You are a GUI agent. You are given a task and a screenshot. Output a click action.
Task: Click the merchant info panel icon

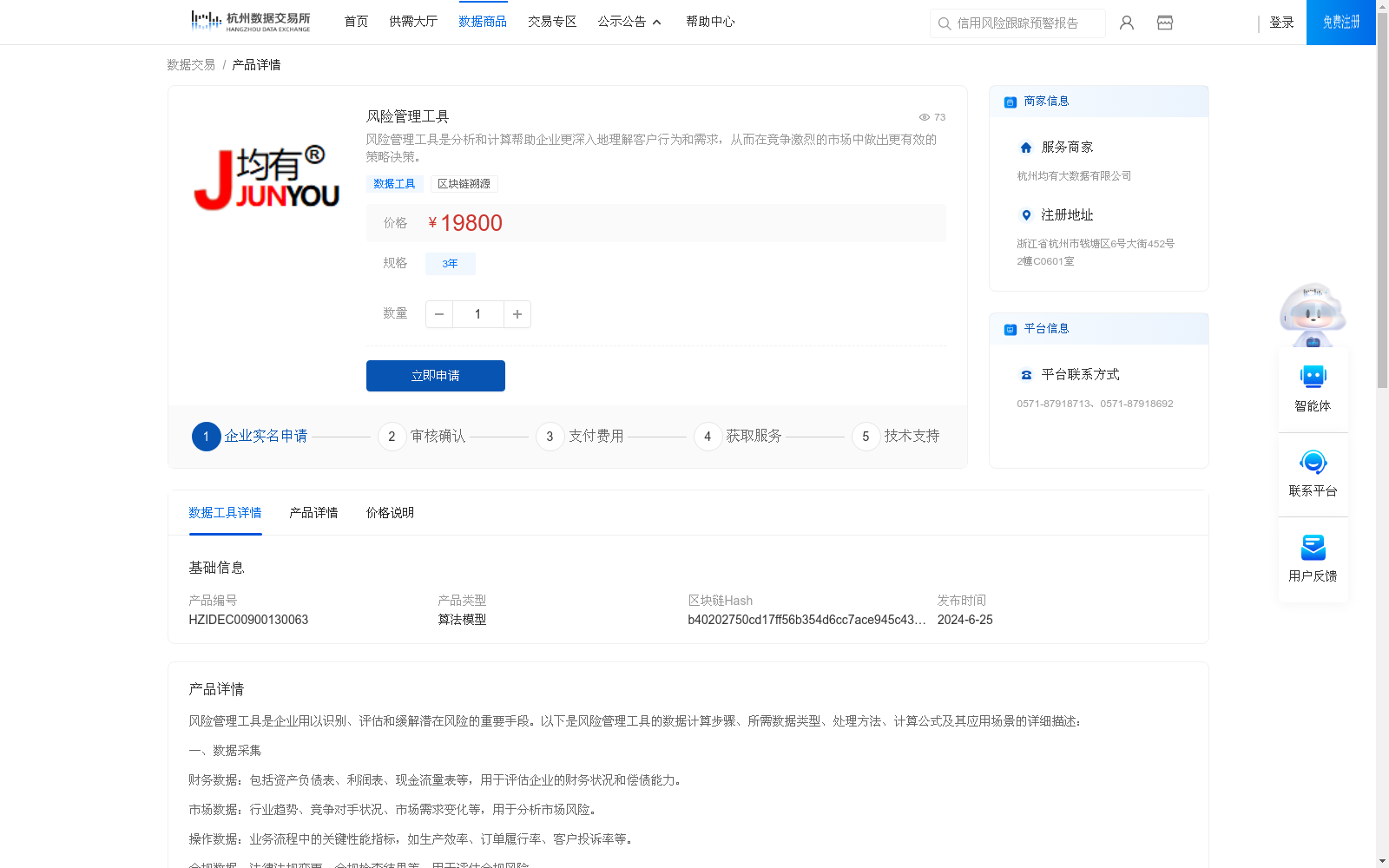tap(1010, 102)
